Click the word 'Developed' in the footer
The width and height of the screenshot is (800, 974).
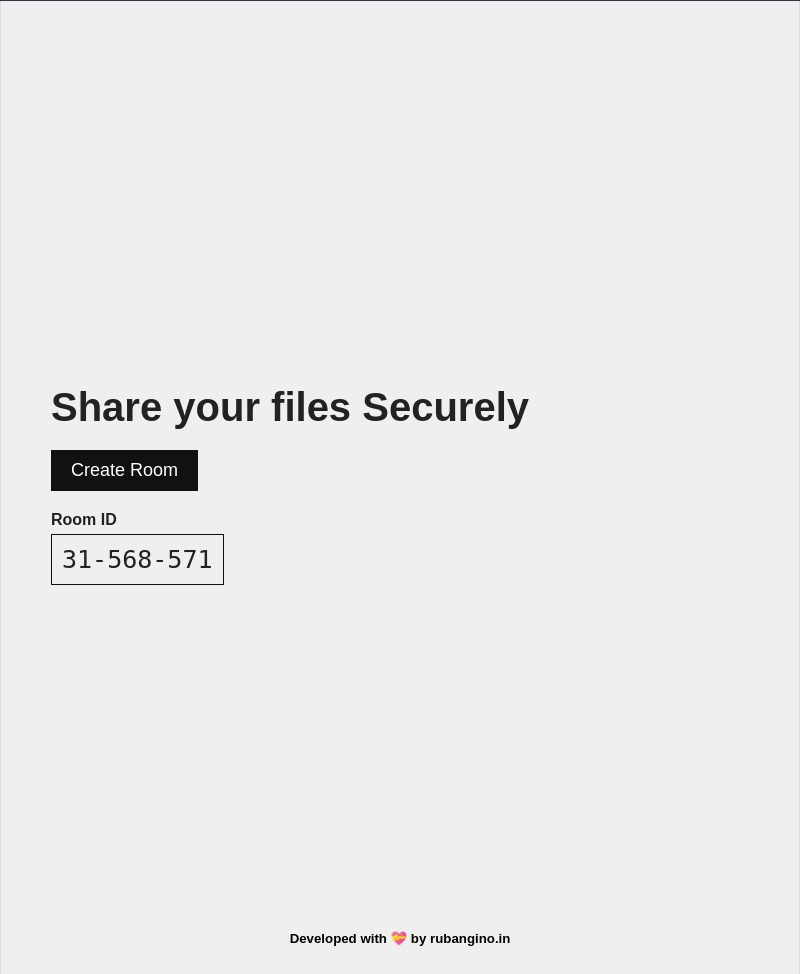coord(323,939)
